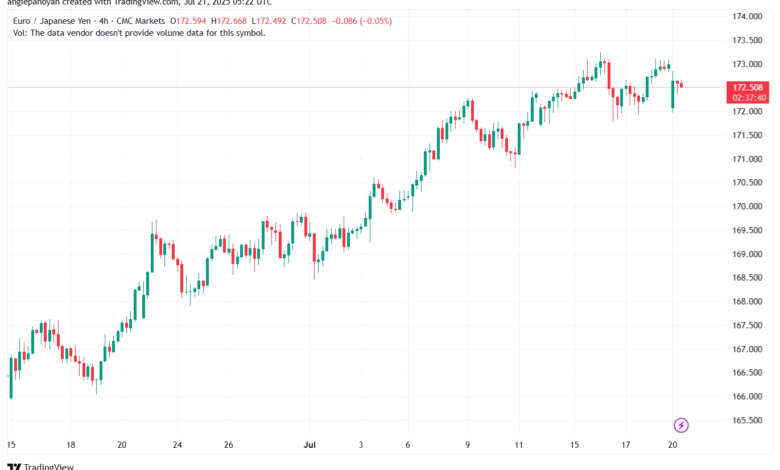Click the 169.000 price axis label

[747, 254]
